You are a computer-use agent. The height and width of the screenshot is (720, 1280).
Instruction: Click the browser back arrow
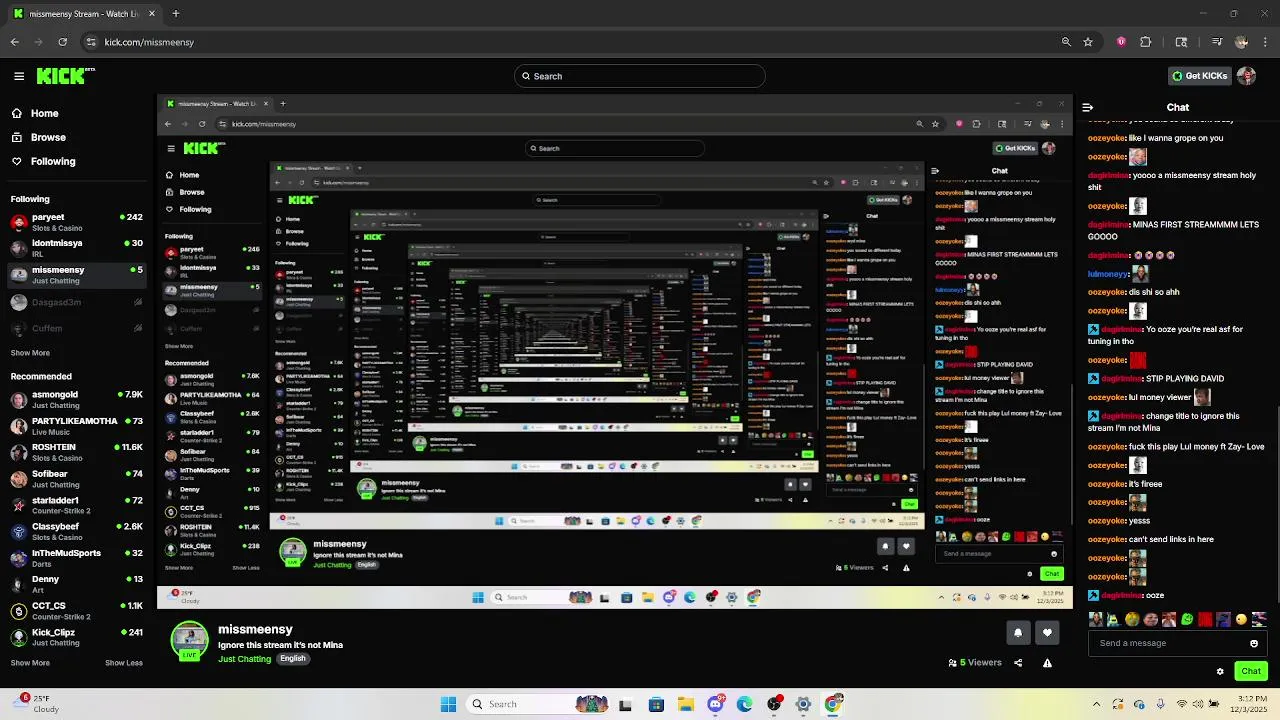pyautogui.click(x=15, y=42)
